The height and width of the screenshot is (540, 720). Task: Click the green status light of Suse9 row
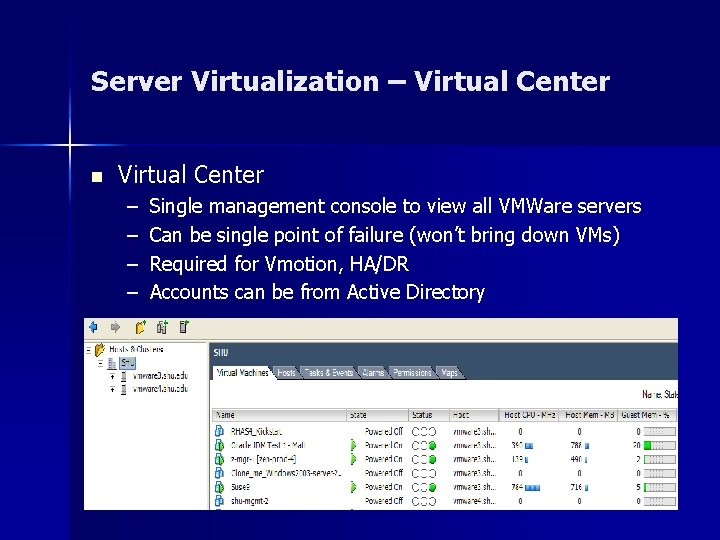click(x=432, y=487)
